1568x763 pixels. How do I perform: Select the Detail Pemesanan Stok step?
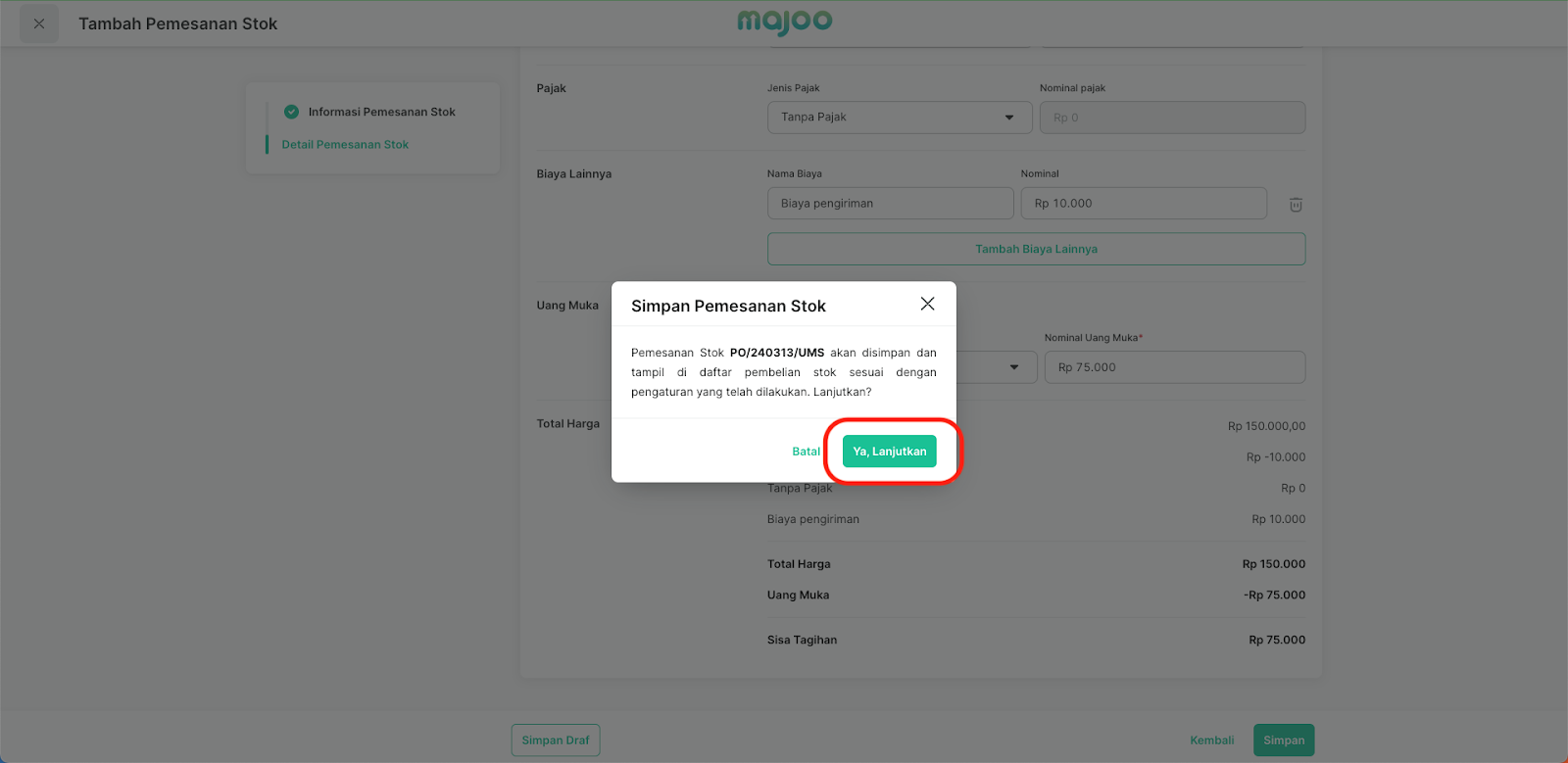pos(345,144)
